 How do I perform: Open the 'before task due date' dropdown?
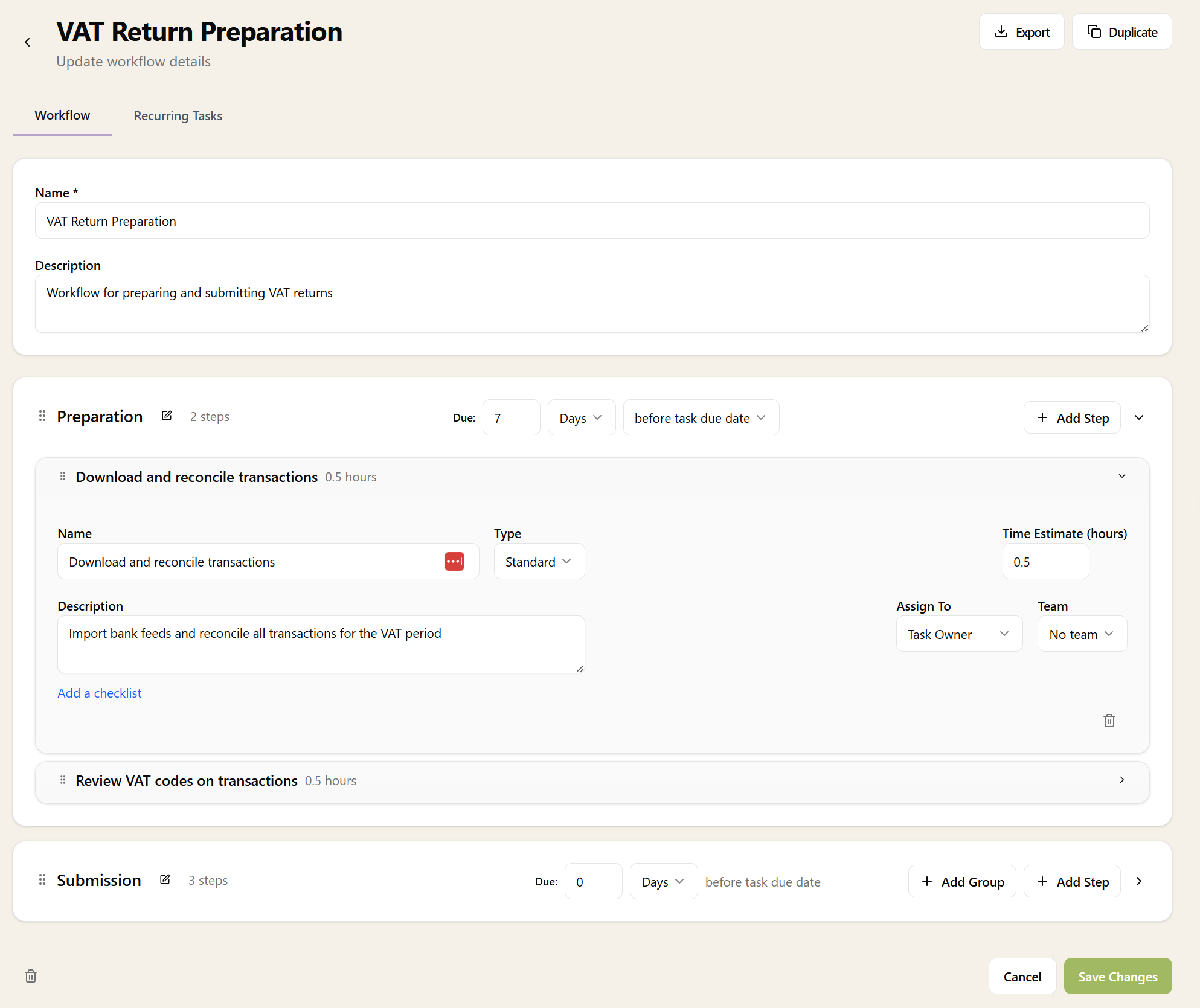[x=701, y=417]
